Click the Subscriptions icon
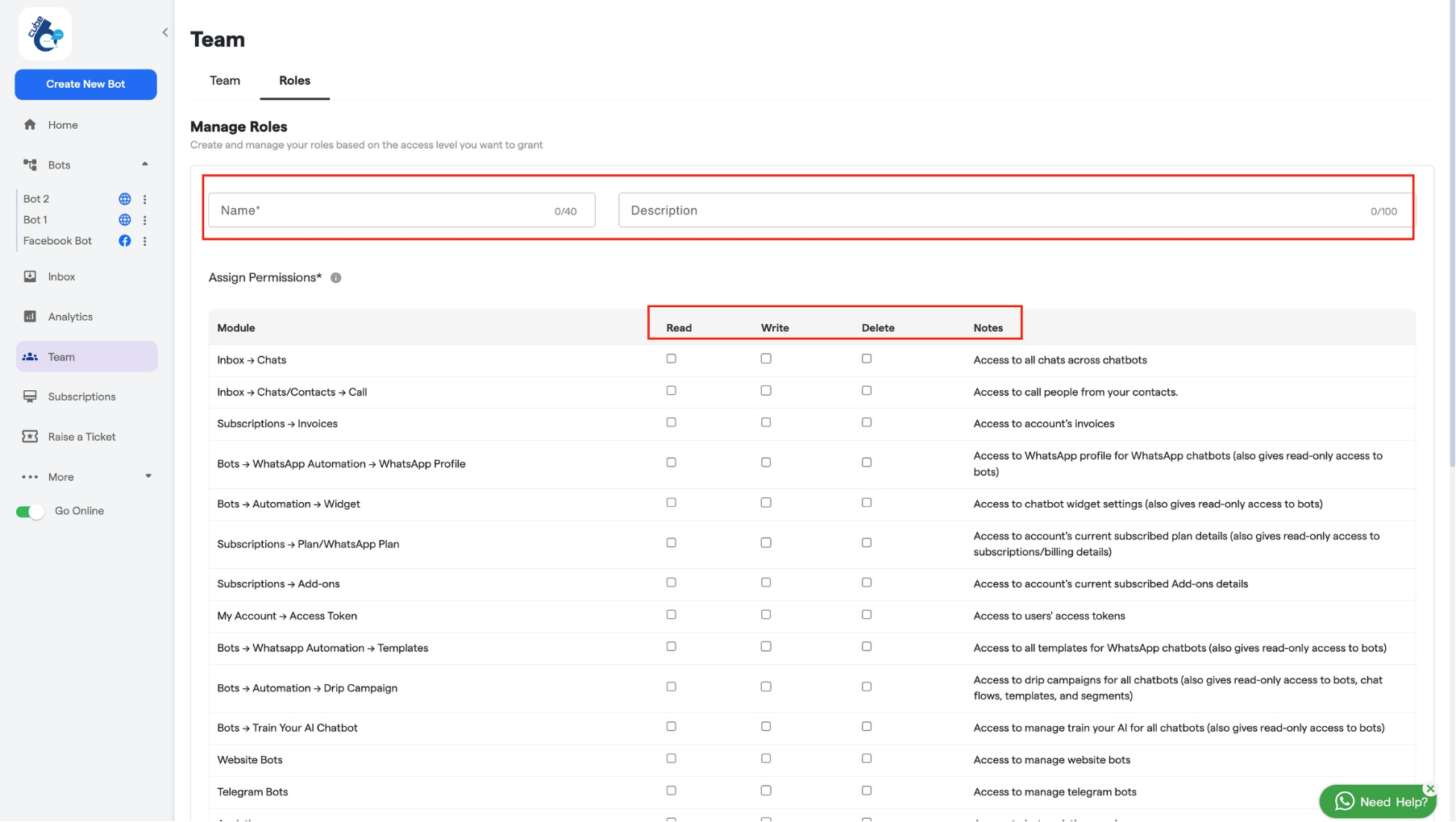The height and width of the screenshot is (822, 1456). [x=30, y=396]
